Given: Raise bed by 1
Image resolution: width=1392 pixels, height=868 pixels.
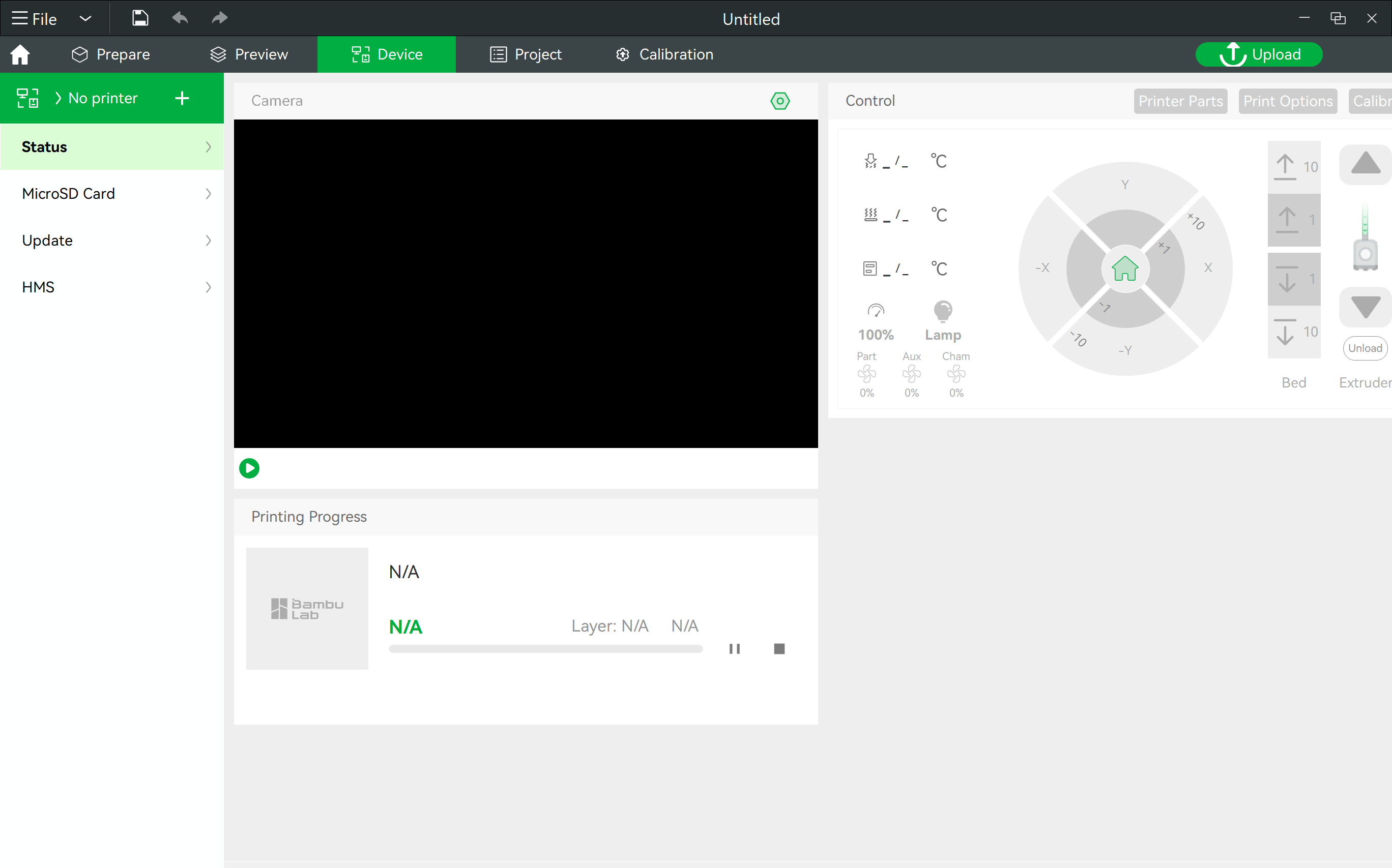Looking at the screenshot, I should click(x=1294, y=221).
